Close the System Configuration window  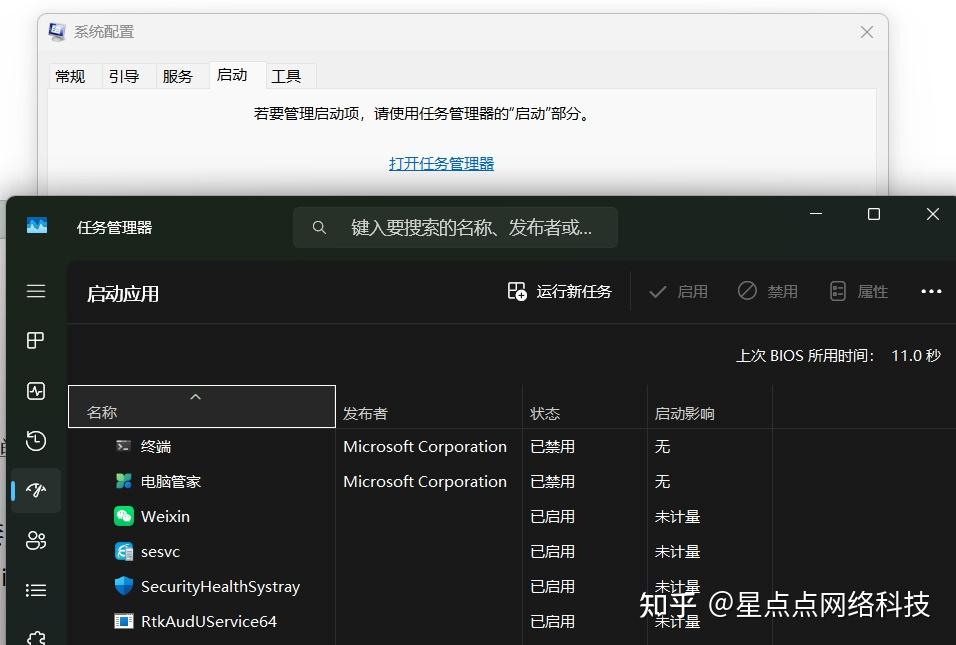point(866,32)
